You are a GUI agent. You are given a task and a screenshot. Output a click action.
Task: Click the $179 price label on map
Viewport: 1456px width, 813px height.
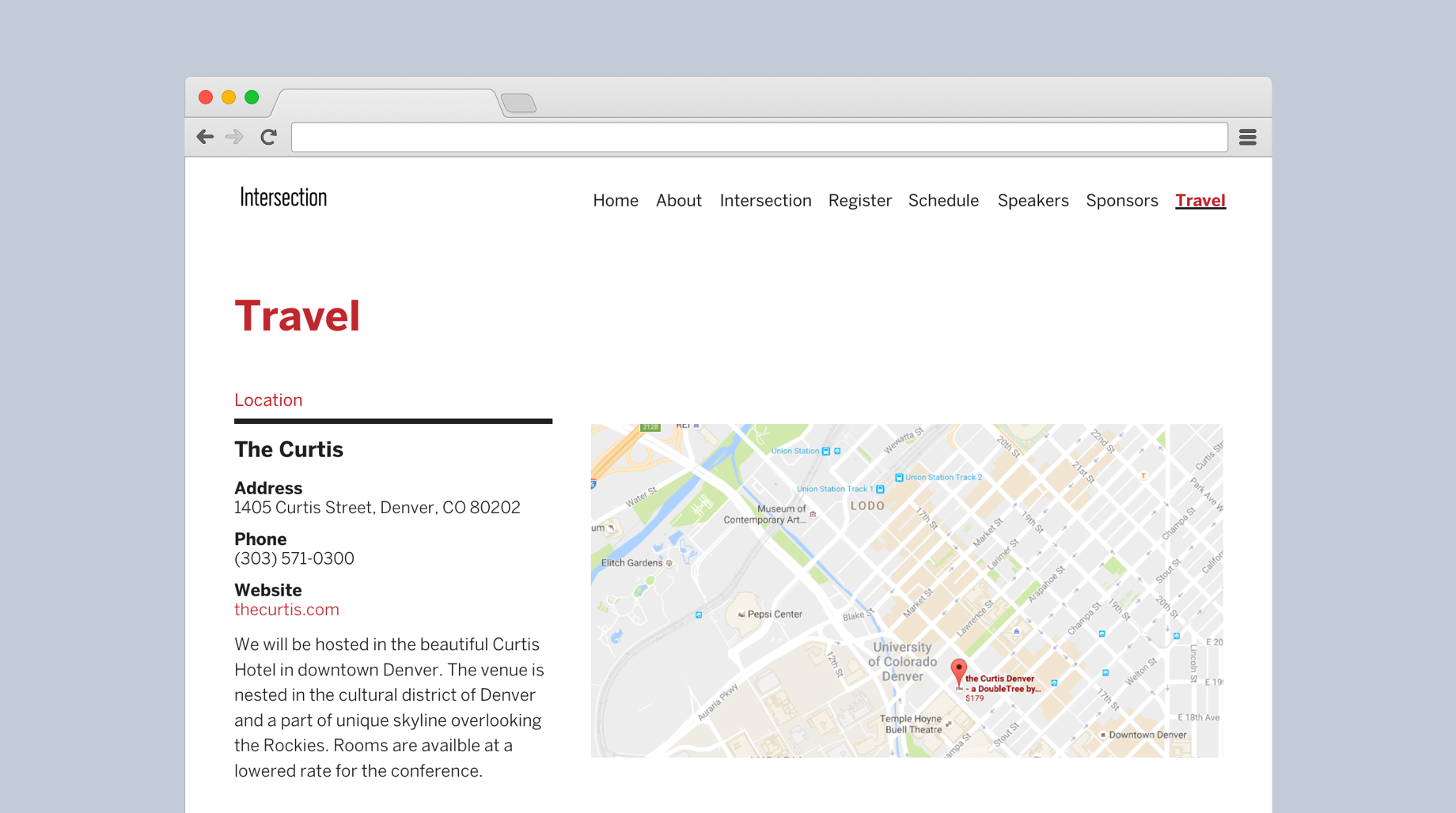coord(975,698)
